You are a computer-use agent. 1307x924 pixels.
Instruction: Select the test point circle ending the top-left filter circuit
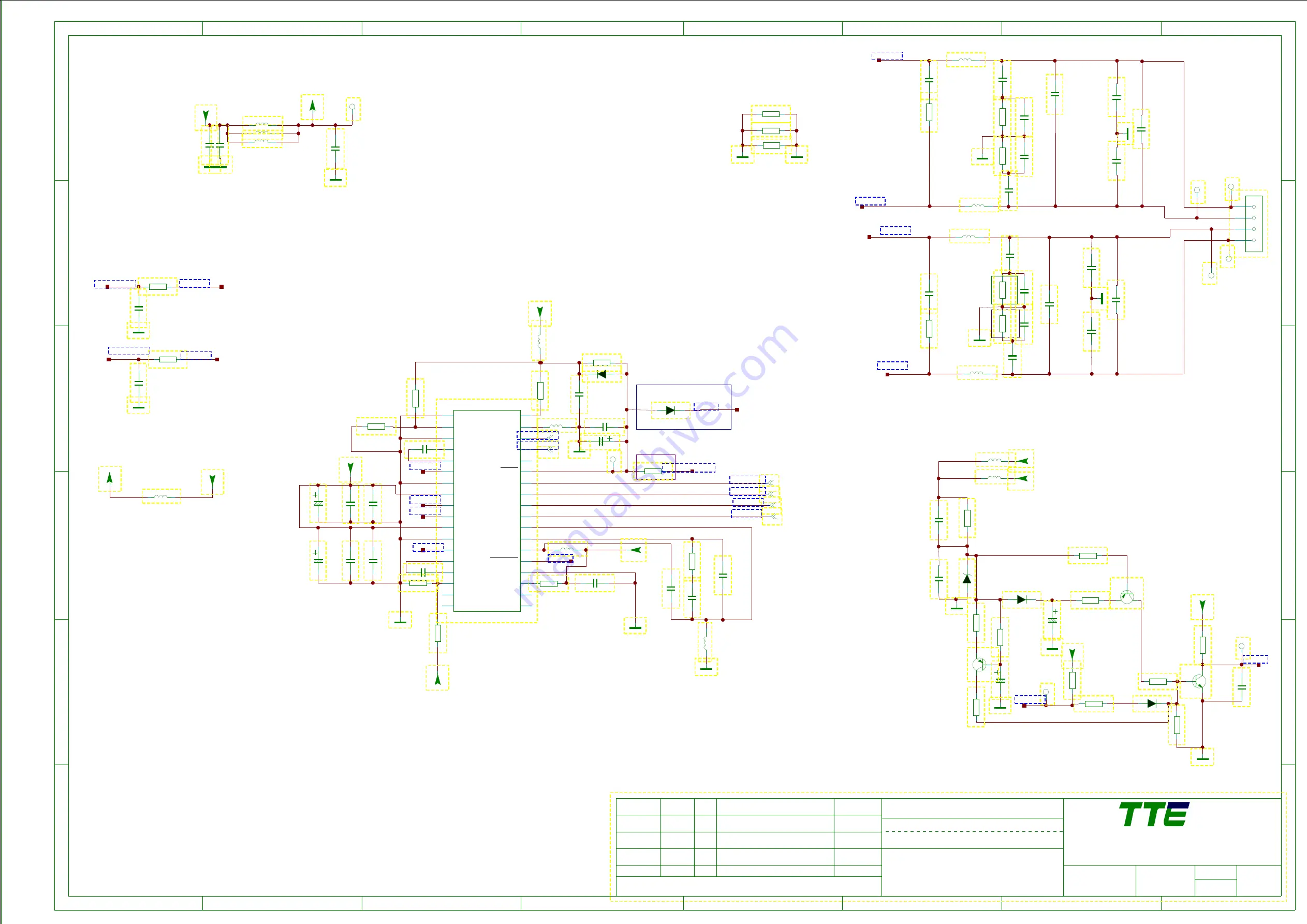click(353, 107)
